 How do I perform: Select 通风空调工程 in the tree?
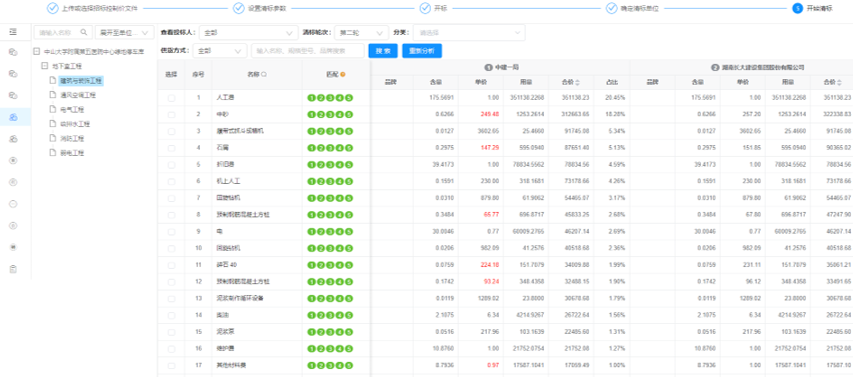pyautogui.click(x=78, y=95)
